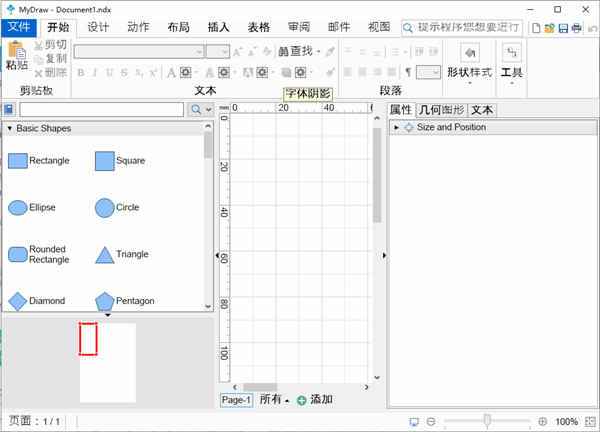Click the zoom in plus icon
The height and width of the screenshot is (432, 600).
click(542, 422)
